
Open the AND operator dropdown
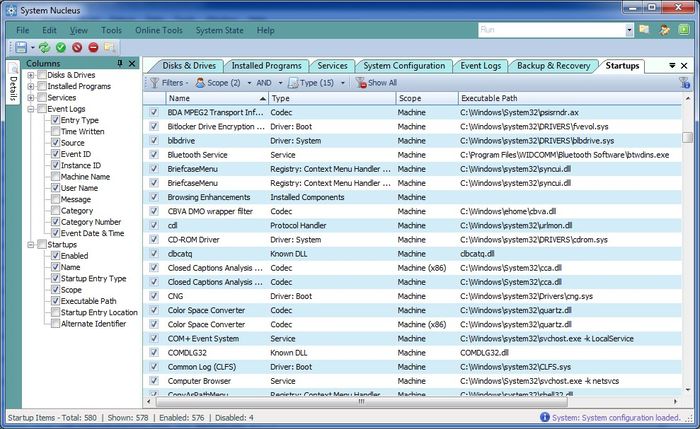(x=280, y=83)
